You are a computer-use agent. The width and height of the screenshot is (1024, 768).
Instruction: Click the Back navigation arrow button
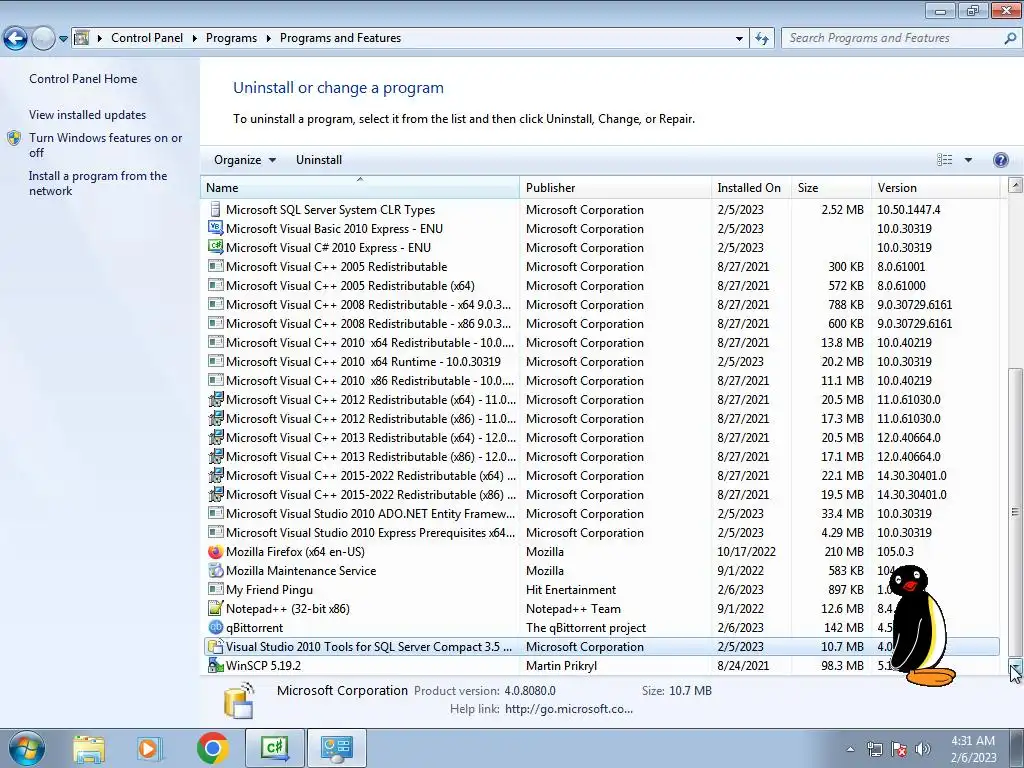pos(16,39)
